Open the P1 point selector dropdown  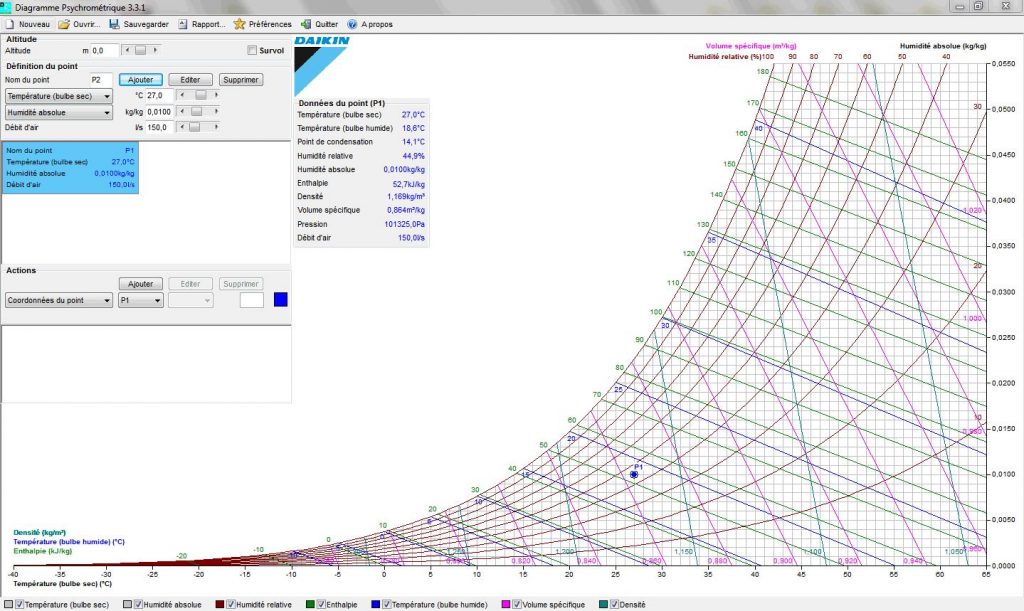pyautogui.click(x=140, y=300)
